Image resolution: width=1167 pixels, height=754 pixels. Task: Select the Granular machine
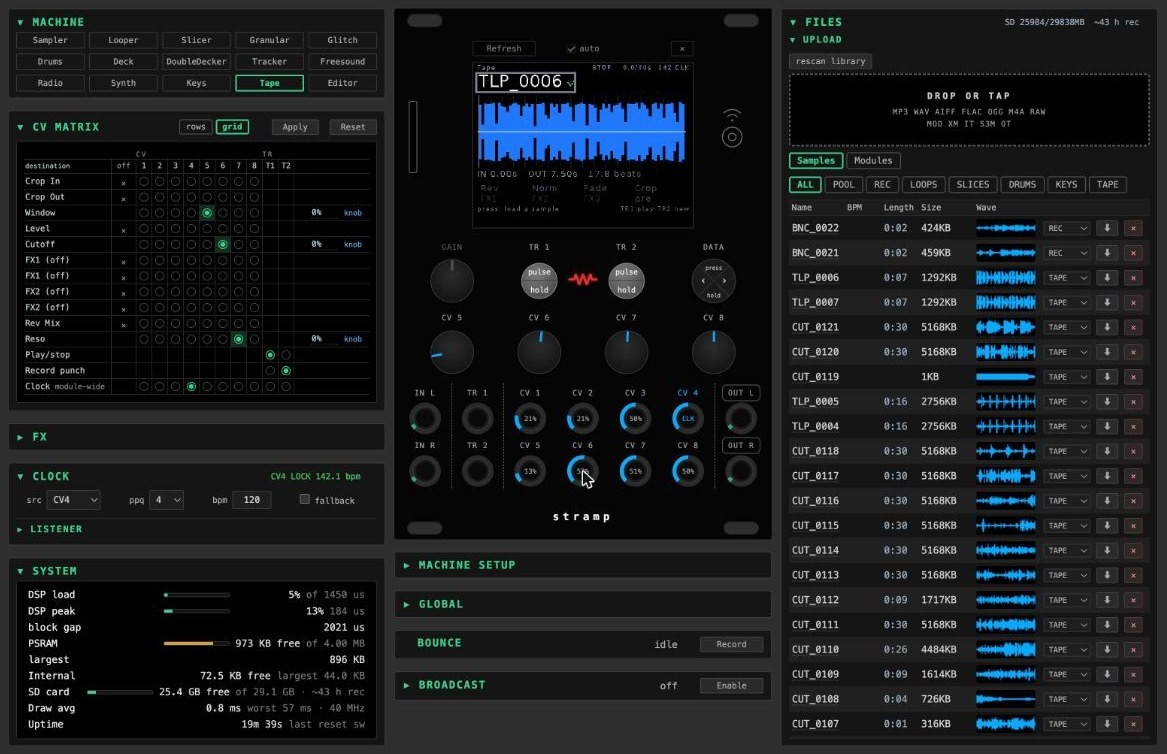click(x=269, y=40)
